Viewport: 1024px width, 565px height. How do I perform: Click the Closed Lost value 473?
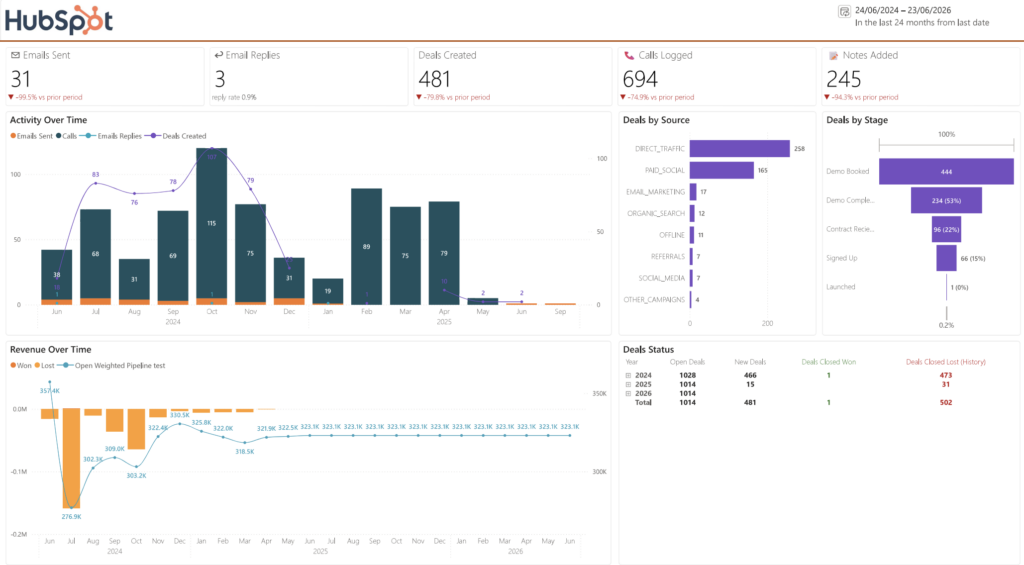pyautogui.click(x=946, y=376)
